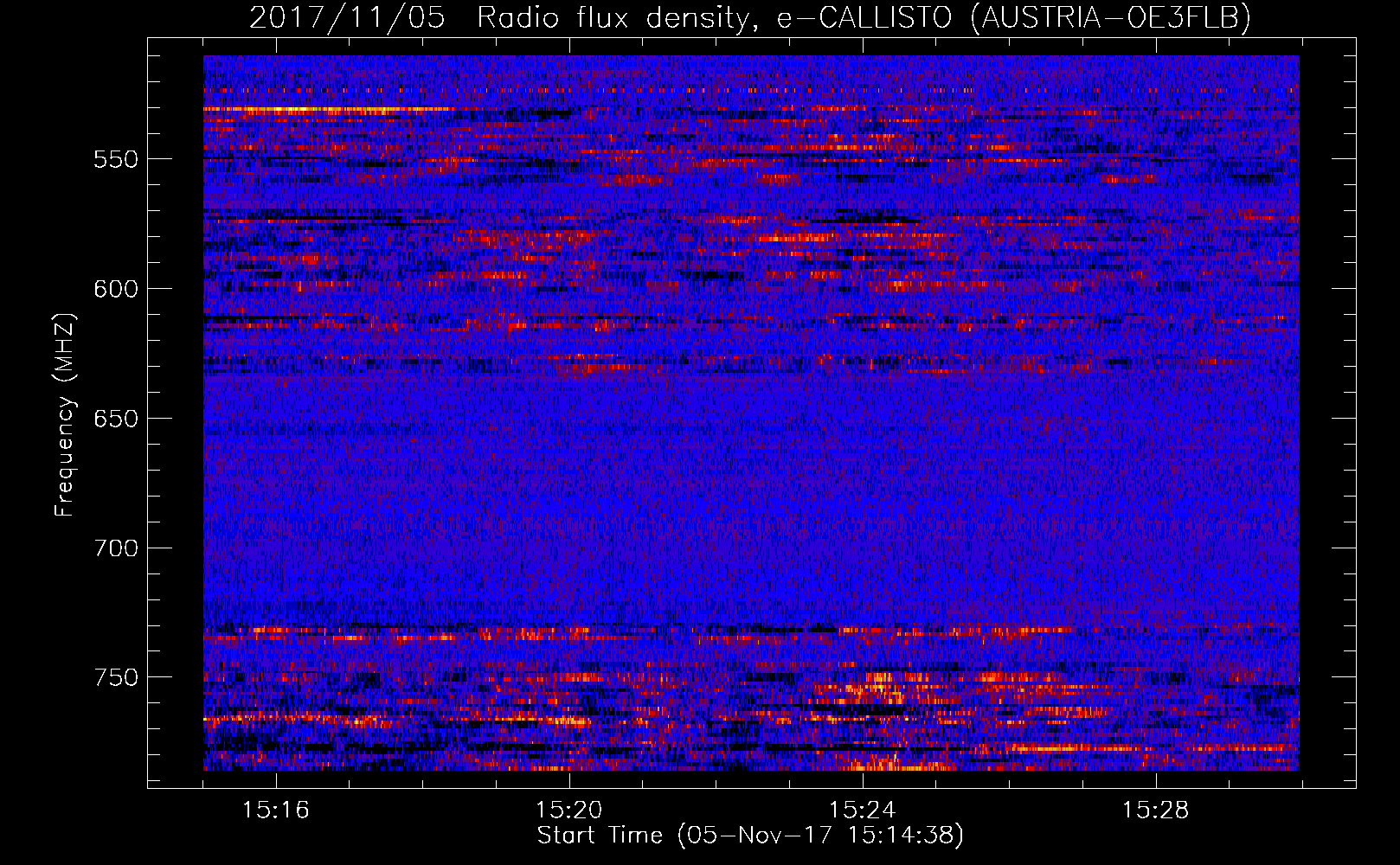The height and width of the screenshot is (865, 1400).
Task: Click the 15:28 time axis label
Action: [1155, 811]
